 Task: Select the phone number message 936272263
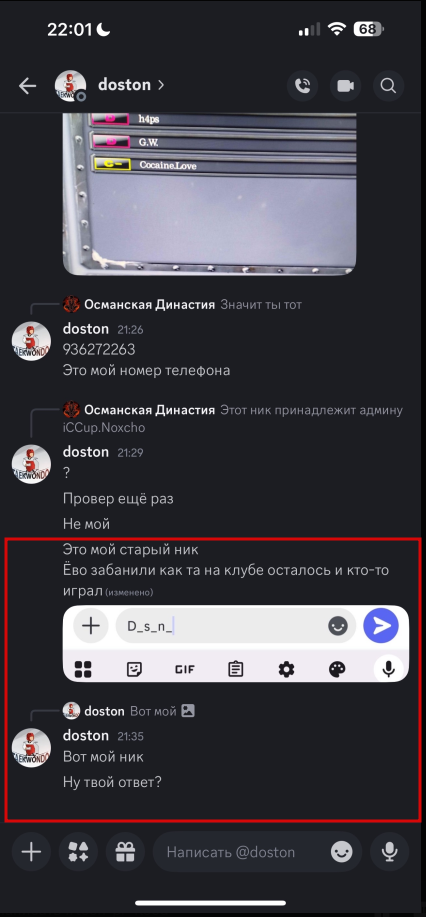click(99, 350)
